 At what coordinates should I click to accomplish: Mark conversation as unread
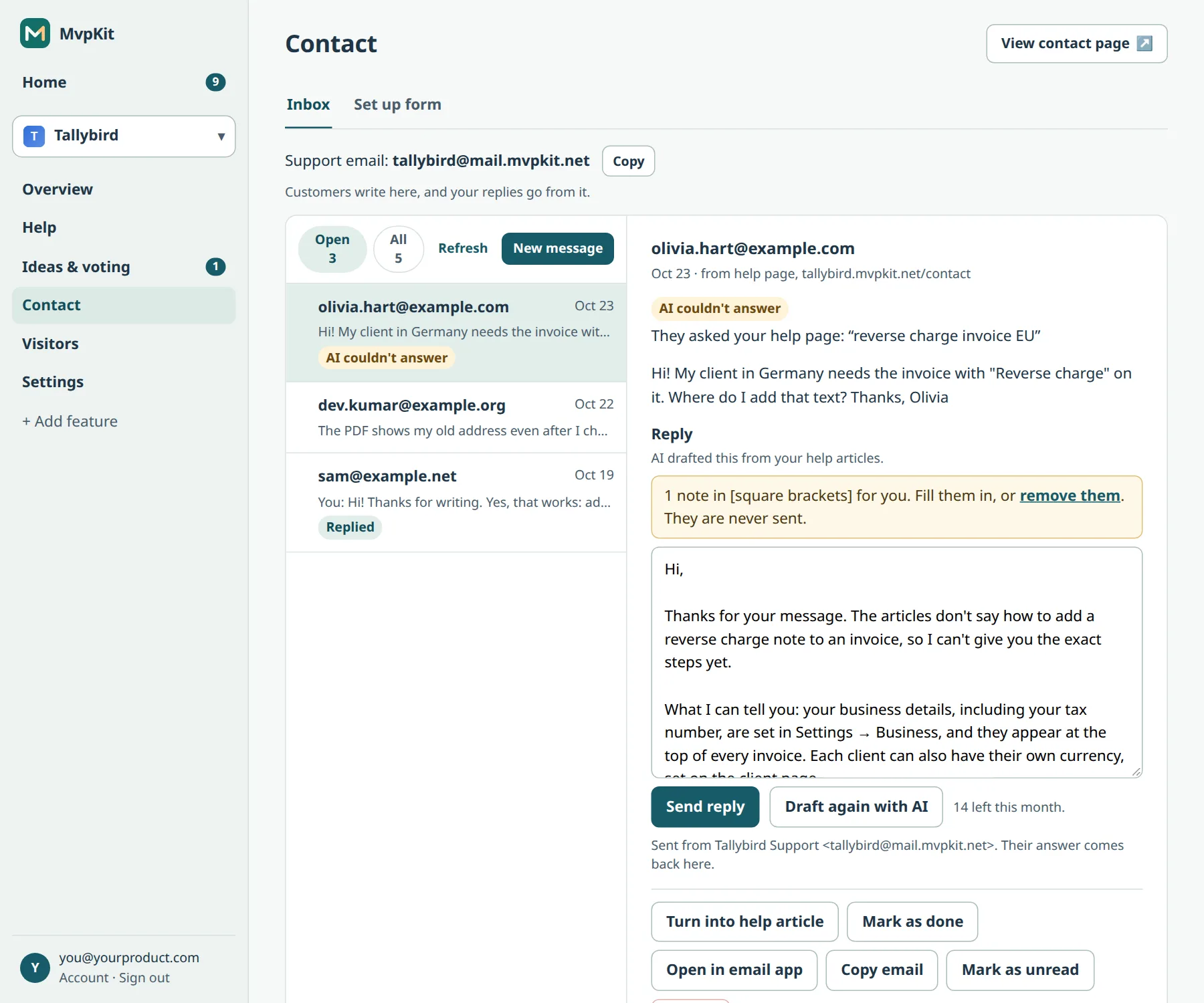(1020, 970)
